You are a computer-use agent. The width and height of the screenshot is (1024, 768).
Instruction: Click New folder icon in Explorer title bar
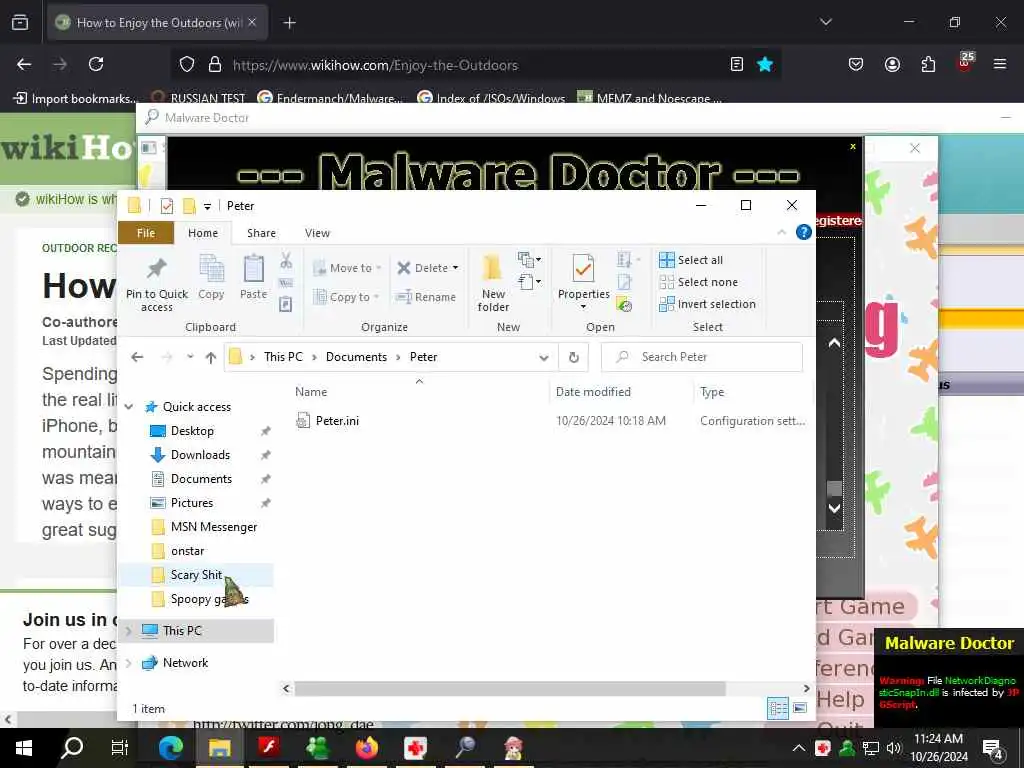click(x=189, y=206)
